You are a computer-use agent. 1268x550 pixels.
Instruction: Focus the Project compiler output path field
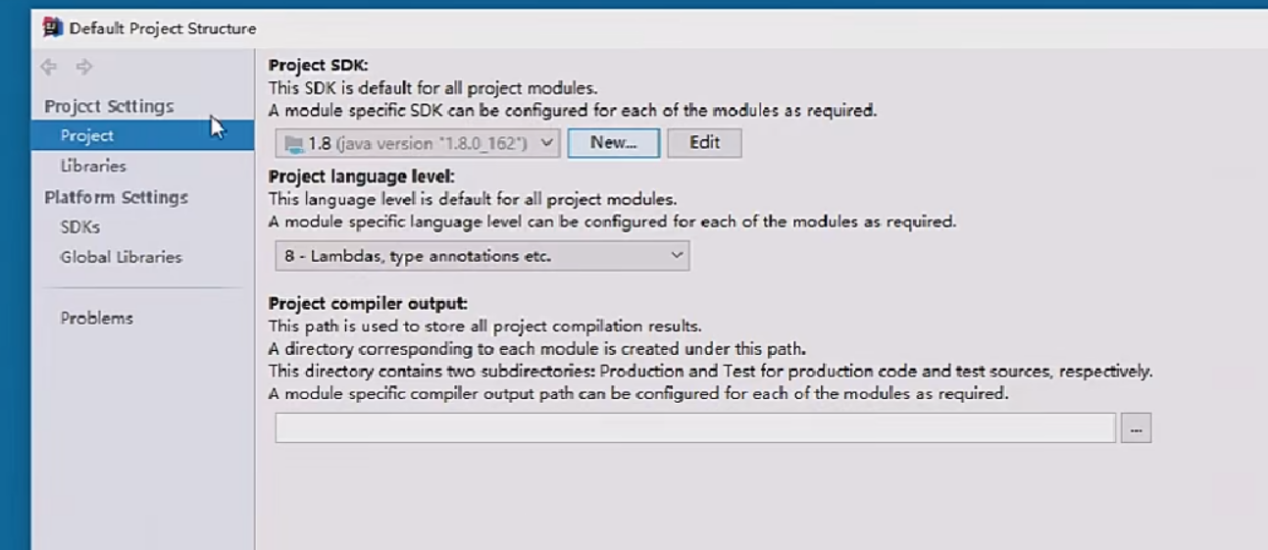(695, 428)
